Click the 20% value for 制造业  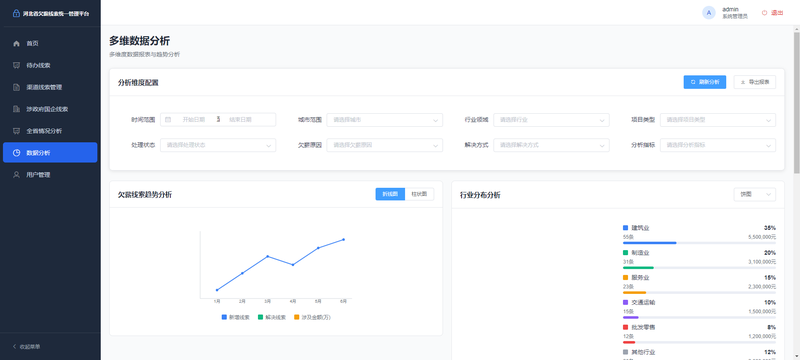(770, 253)
